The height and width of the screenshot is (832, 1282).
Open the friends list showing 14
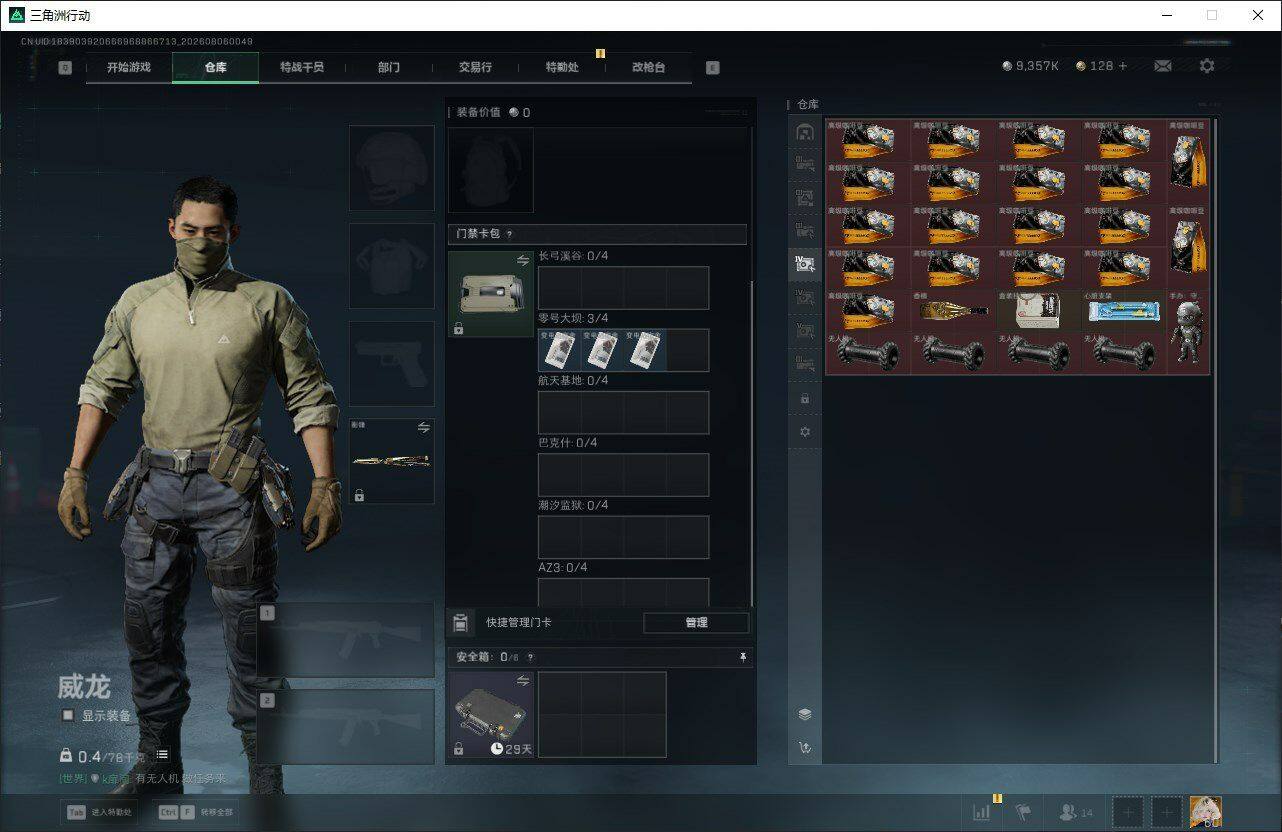pyautogui.click(x=1076, y=813)
